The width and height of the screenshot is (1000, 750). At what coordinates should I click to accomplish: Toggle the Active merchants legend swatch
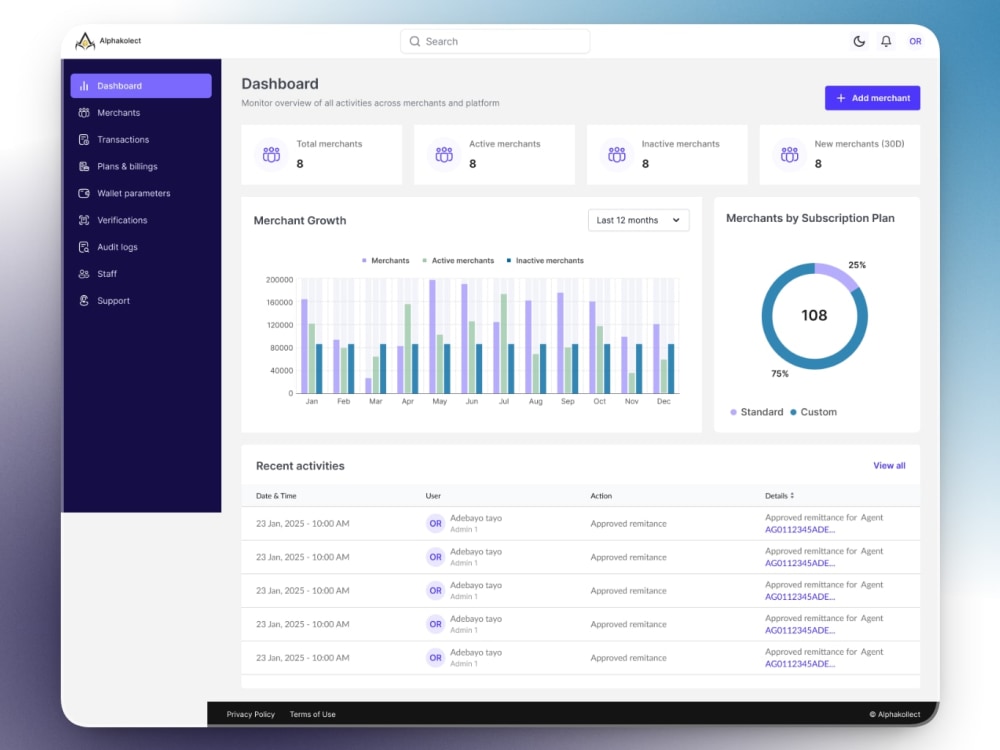tap(424, 260)
